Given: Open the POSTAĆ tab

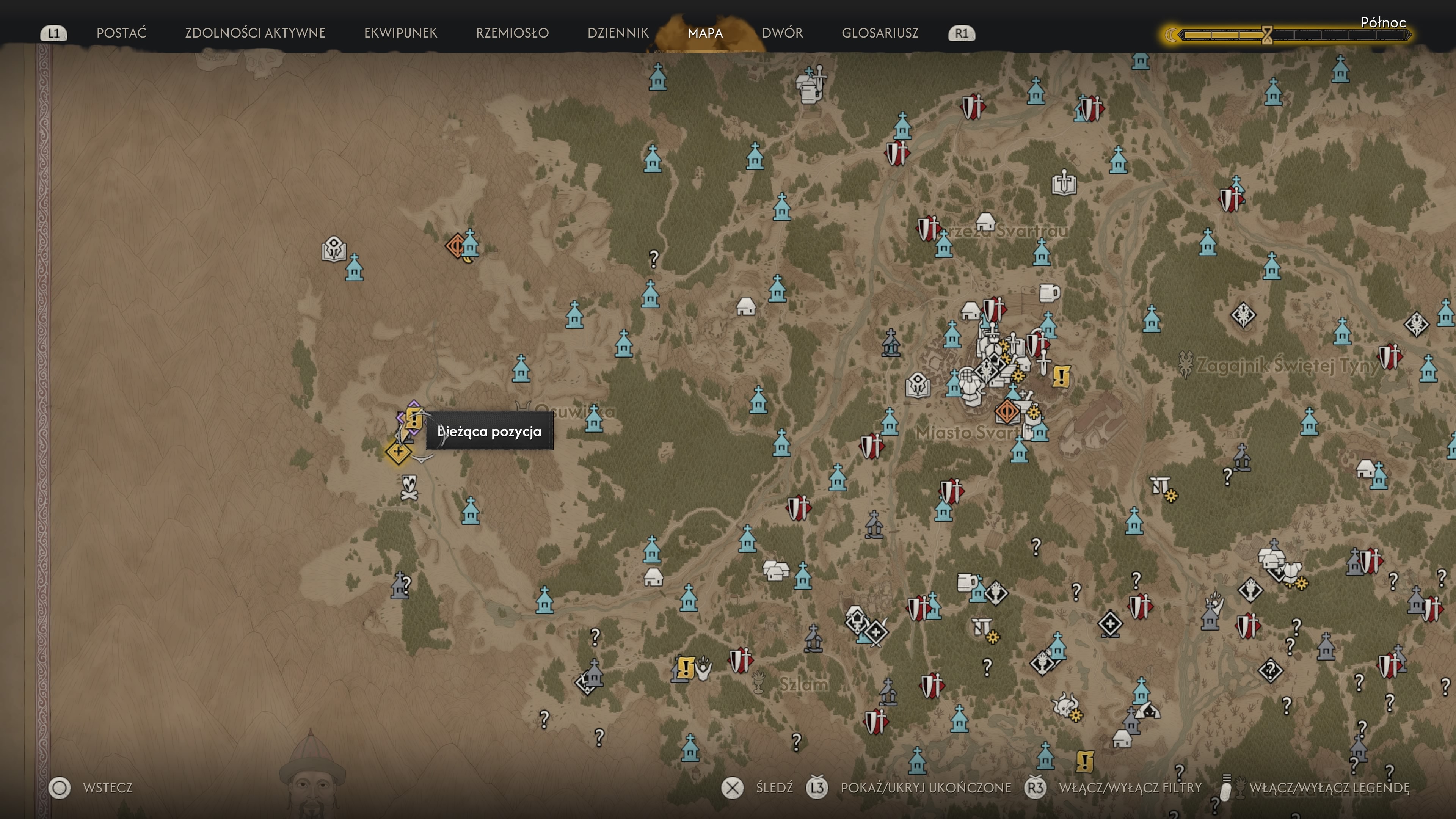Looking at the screenshot, I should [121, 33].
